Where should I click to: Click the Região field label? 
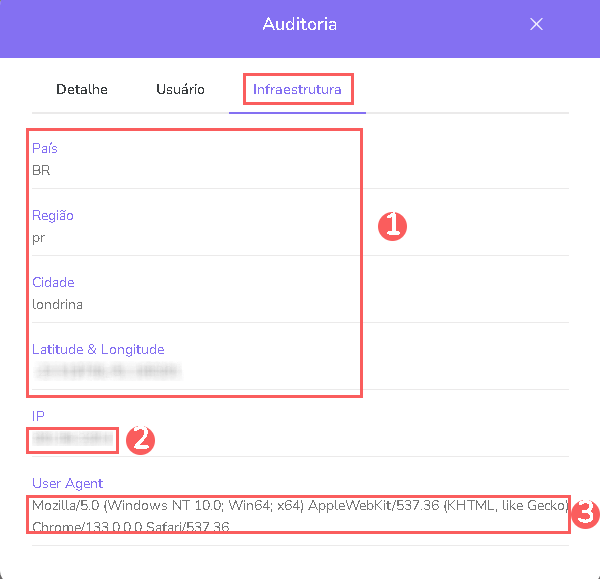coord(53,215)
